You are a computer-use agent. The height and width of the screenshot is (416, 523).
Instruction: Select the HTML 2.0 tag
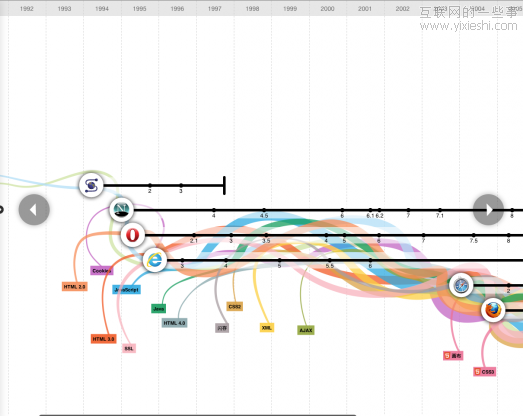tap(75, 287)
